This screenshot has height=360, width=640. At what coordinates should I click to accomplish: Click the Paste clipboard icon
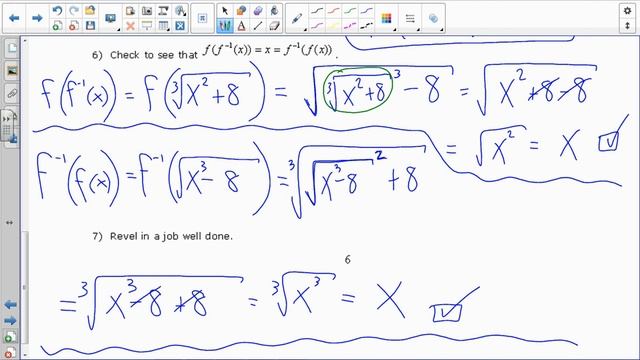(x=130, y=11)
